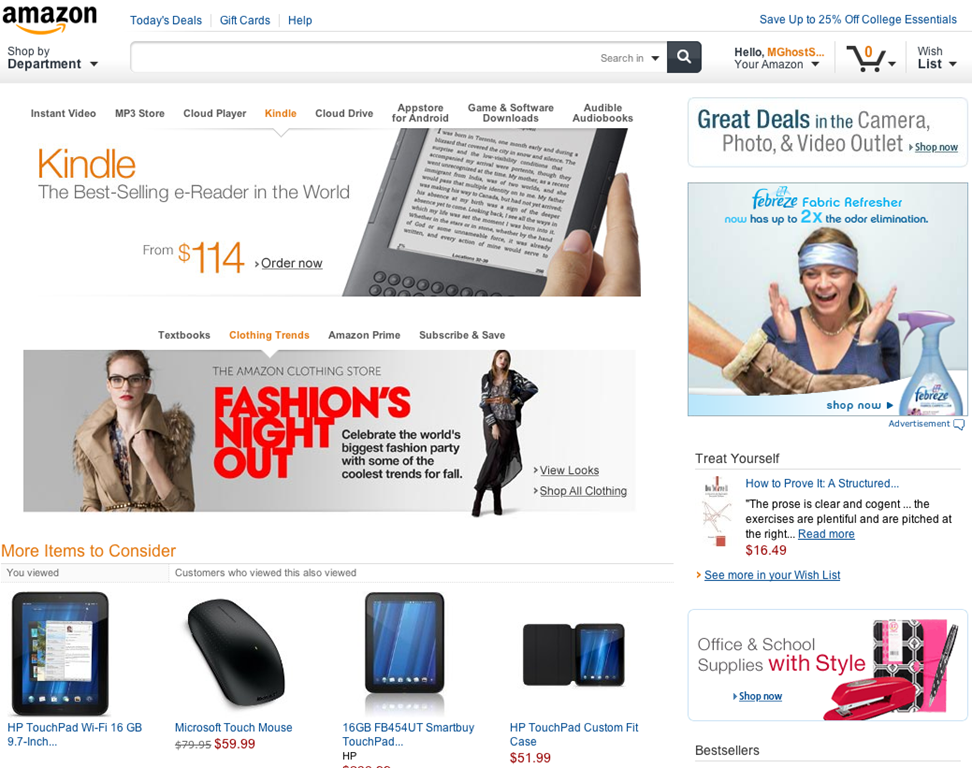Open the HP TouchPad Custom Fit Case image
Viewport: 972px width, 768px height.
coord(573,655)
